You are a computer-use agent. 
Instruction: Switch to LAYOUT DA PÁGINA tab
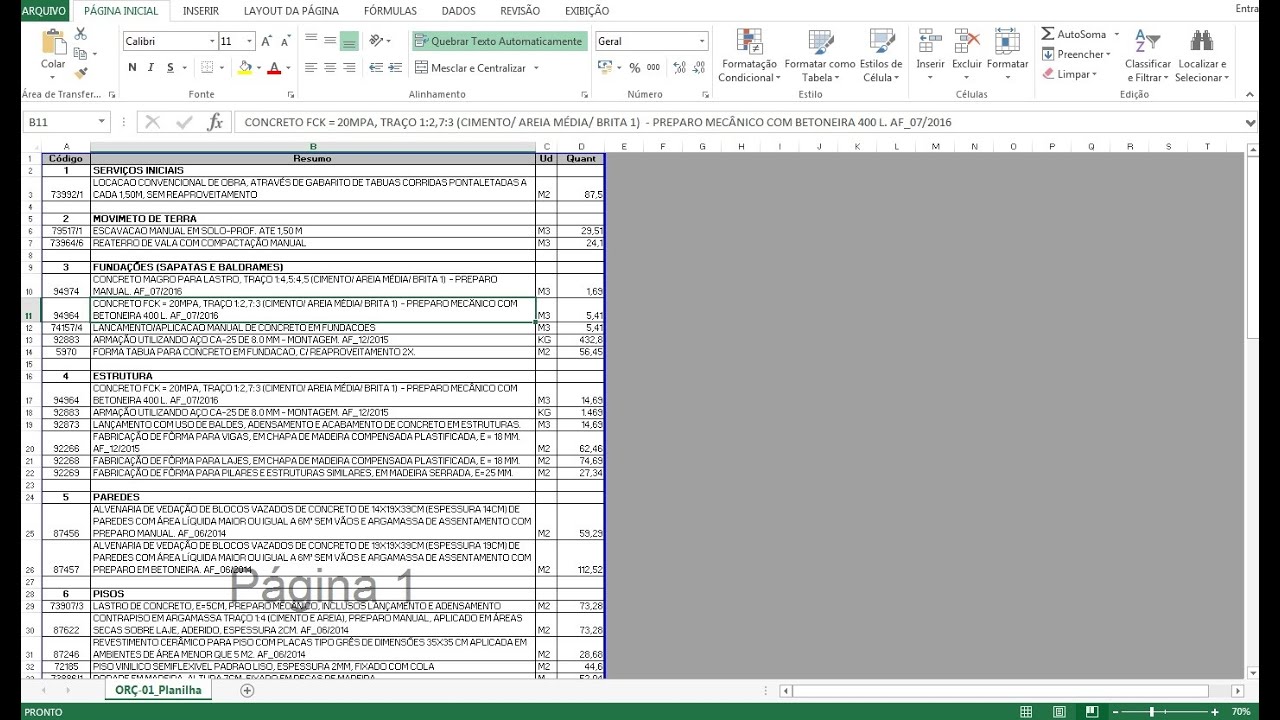[x=291, y=11]
